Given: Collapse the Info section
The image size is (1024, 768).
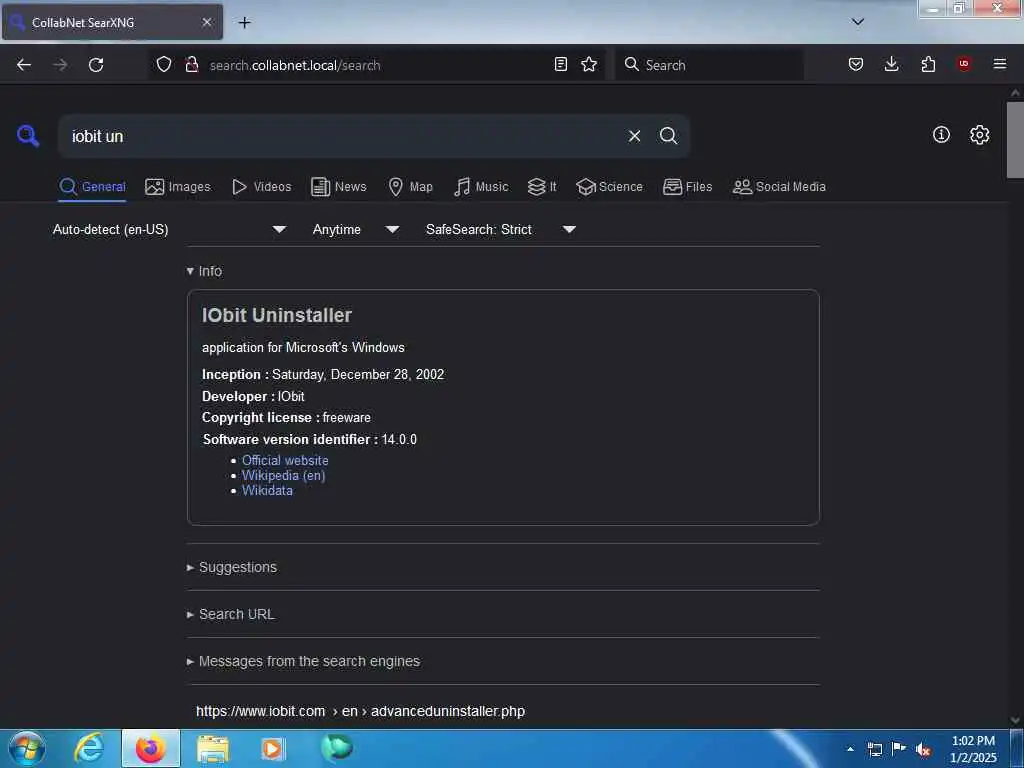Looking at the screenshot, I should (x=204, y=271).
